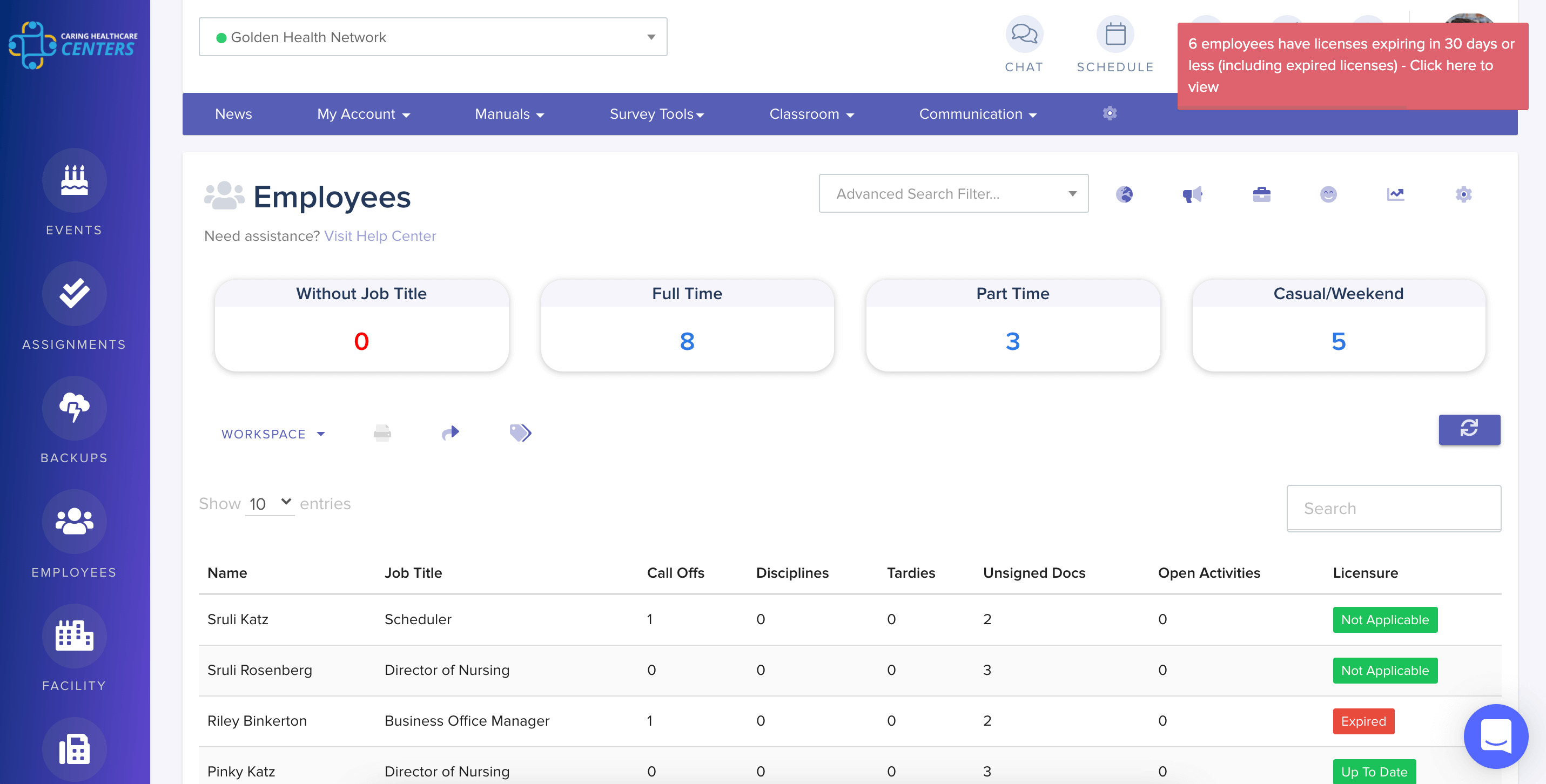Click the gear icon in navigation bar

tap(1109, 113)
